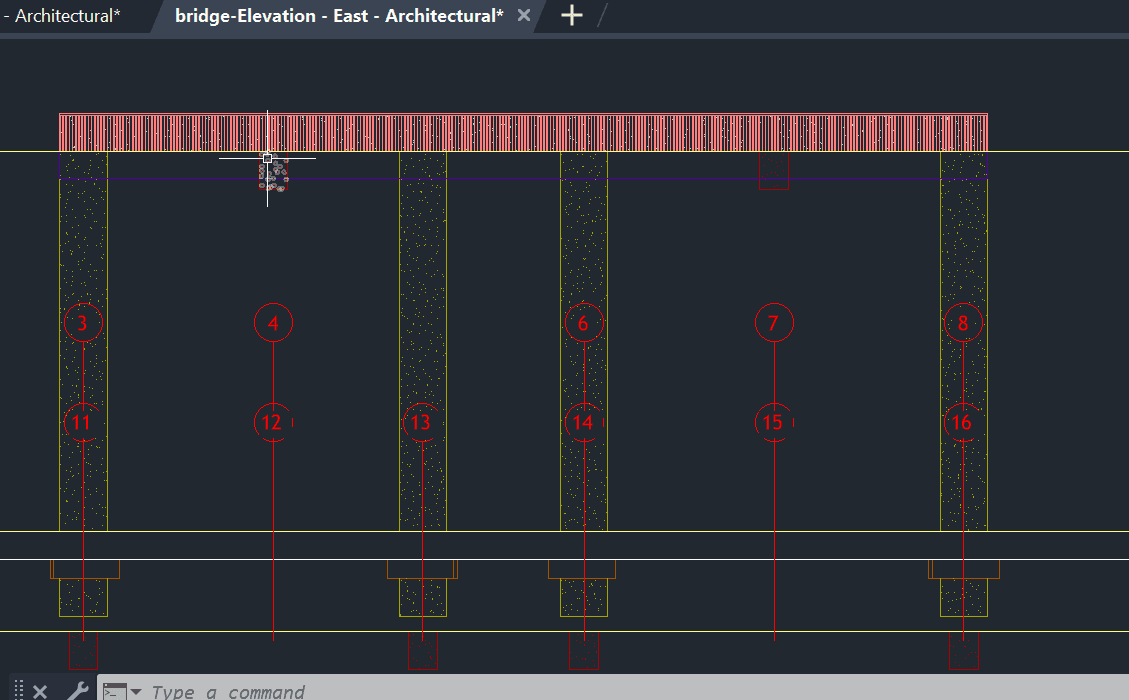Click grid bubble number 11
The width and height of the screenshot is (1129, 700).
point(83,423)
